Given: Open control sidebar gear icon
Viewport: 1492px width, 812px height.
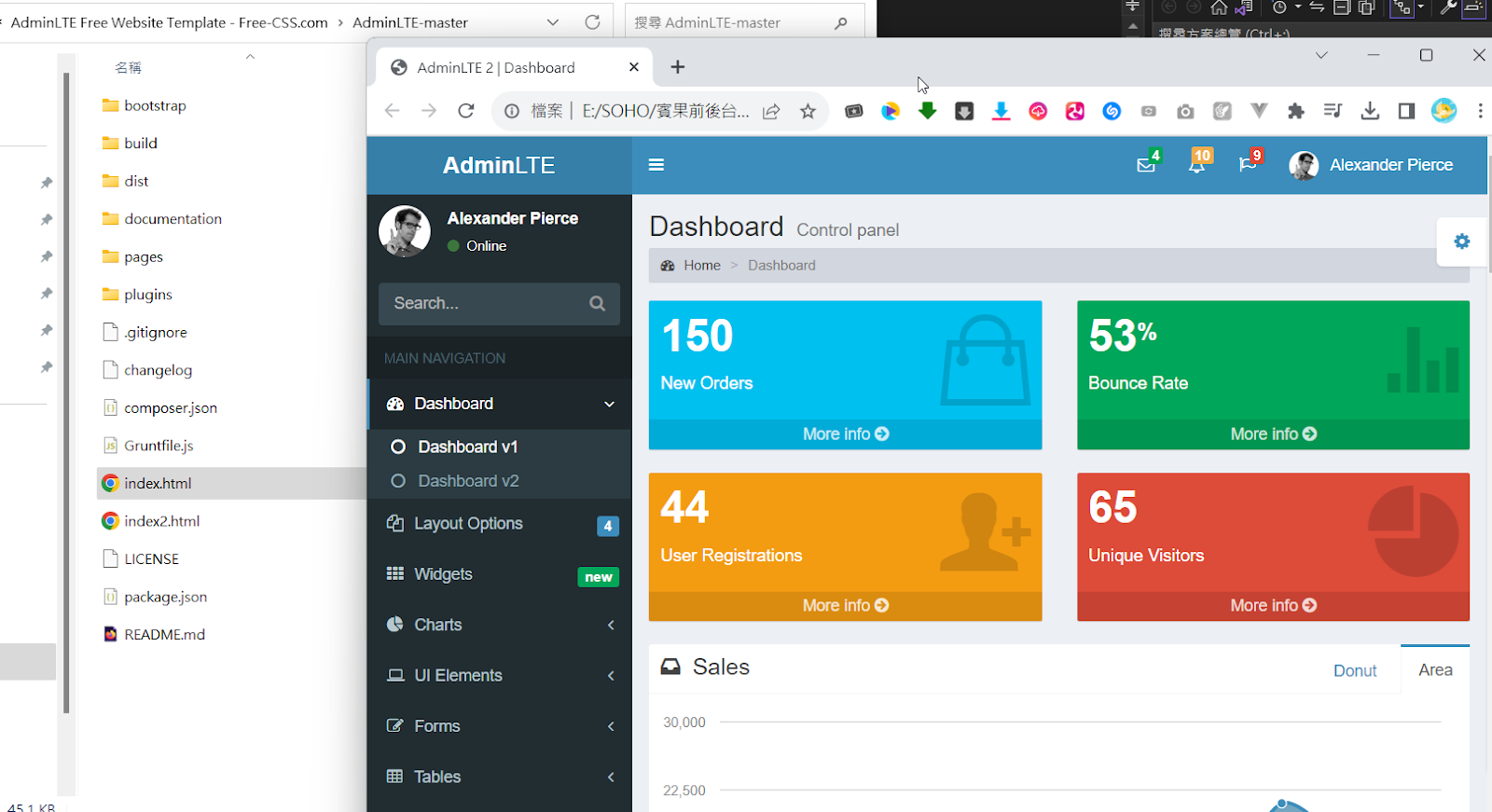Looking at the screenshot, I should point(1462,241).
